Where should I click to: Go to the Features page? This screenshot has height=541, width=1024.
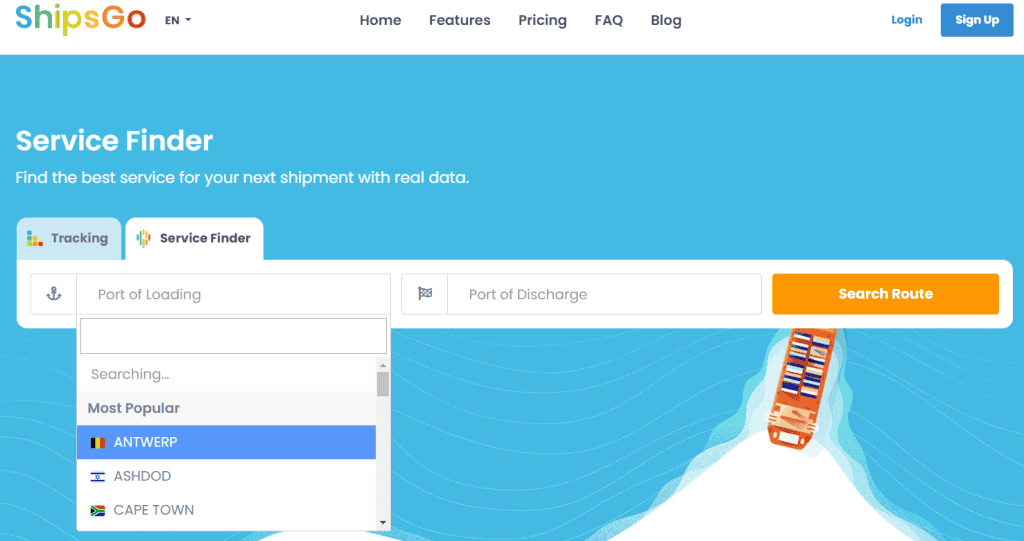(x=459, y=20)
